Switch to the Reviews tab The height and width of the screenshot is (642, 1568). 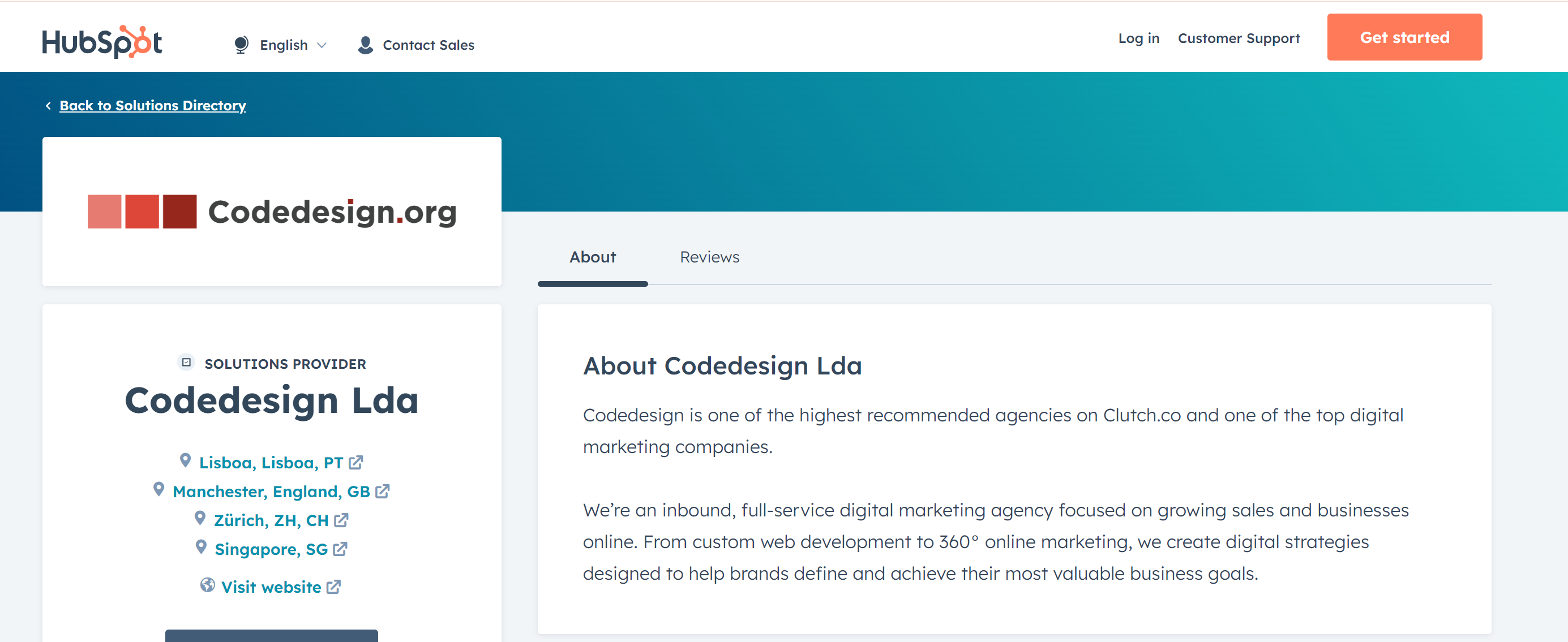click(709, 257)
